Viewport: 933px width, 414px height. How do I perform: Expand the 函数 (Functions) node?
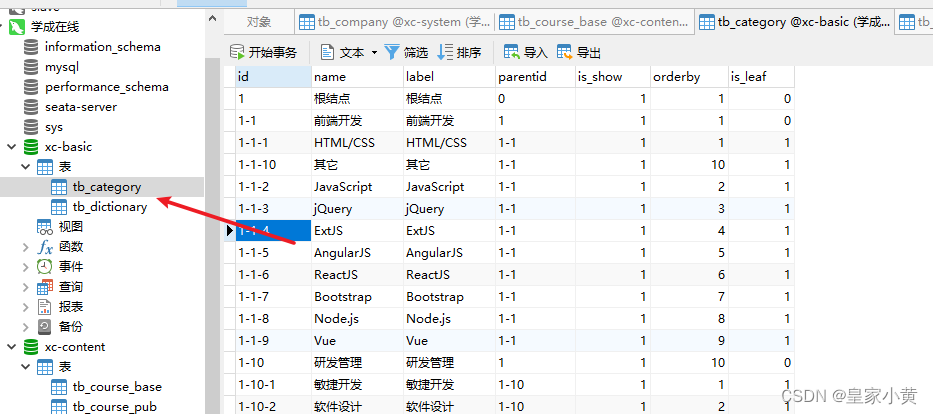point(26,247)
